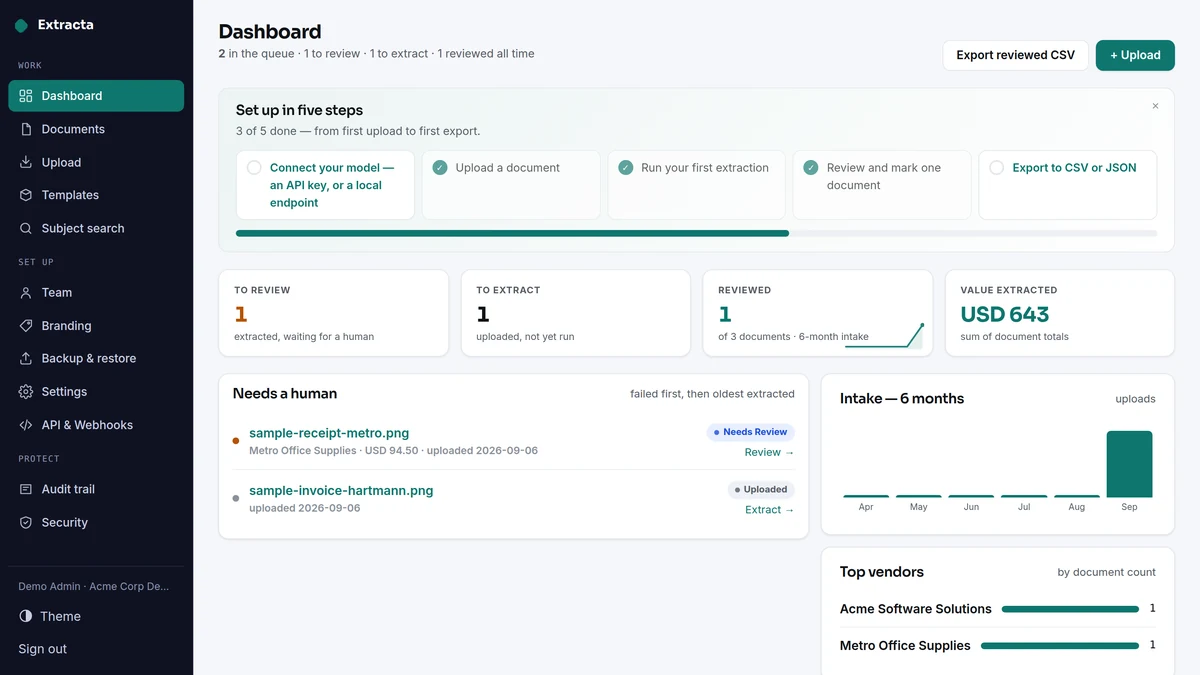Click the checked circle for Review and mark one document
This screenshot has width=1200, height=675.
[811, 168]
